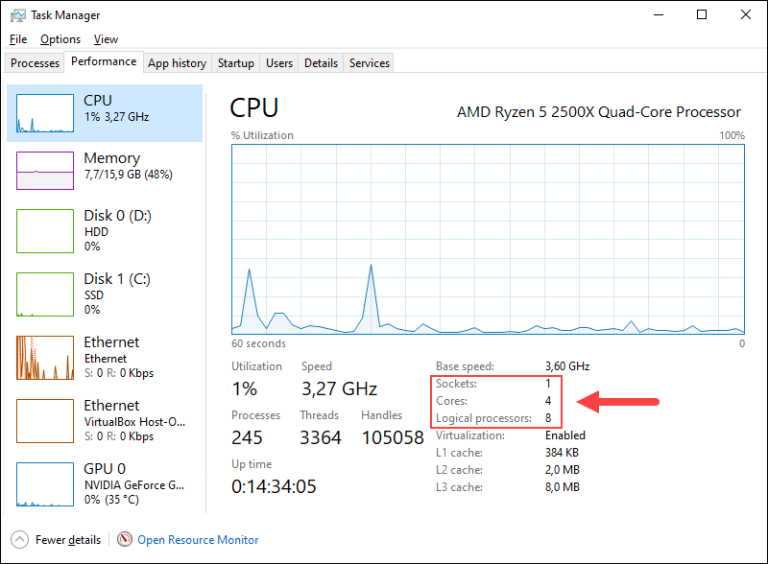The image size is (768, 564).
Task: Open the File menu
Action: click(x=18, y=39)
